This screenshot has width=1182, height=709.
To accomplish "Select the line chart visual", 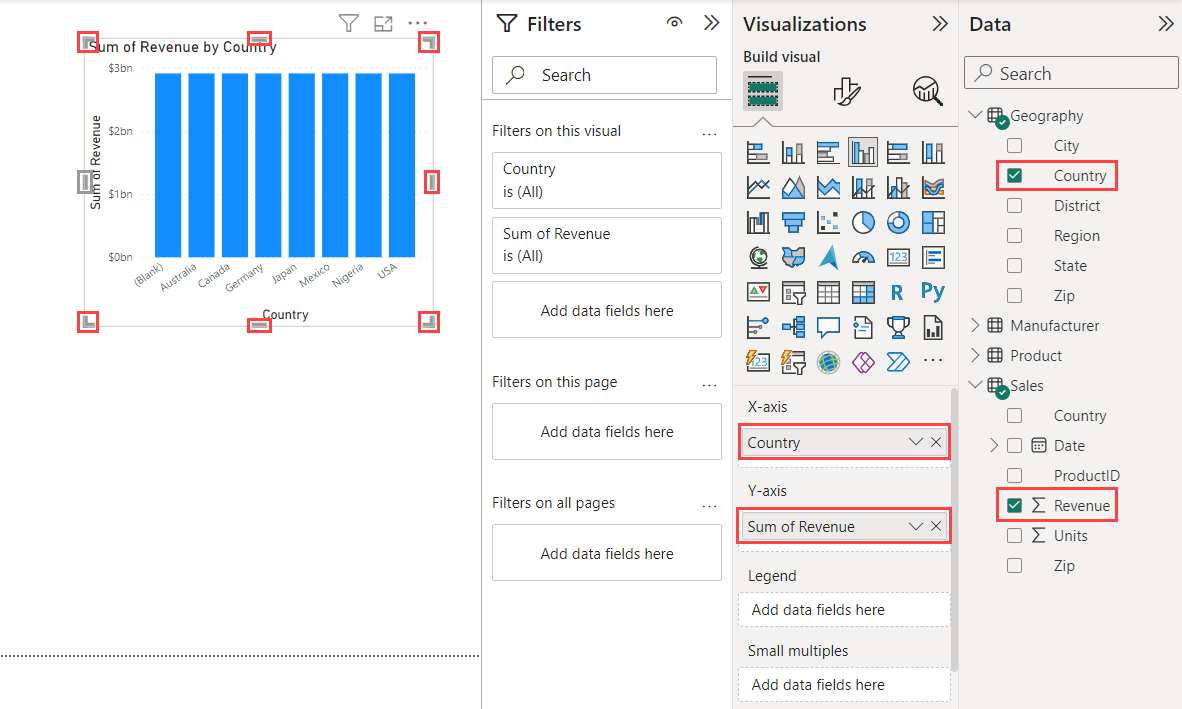I will (758, 188).
